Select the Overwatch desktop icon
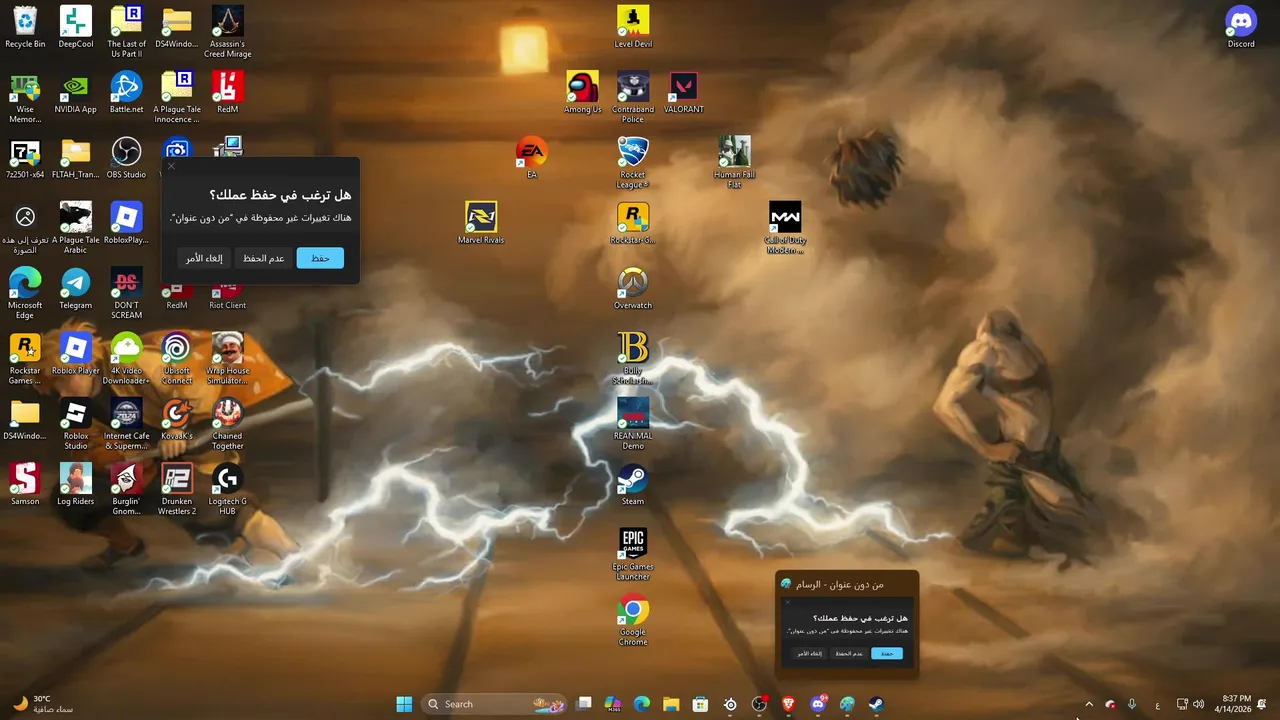The image size is (1280, 720). click(x=633, y=289)
